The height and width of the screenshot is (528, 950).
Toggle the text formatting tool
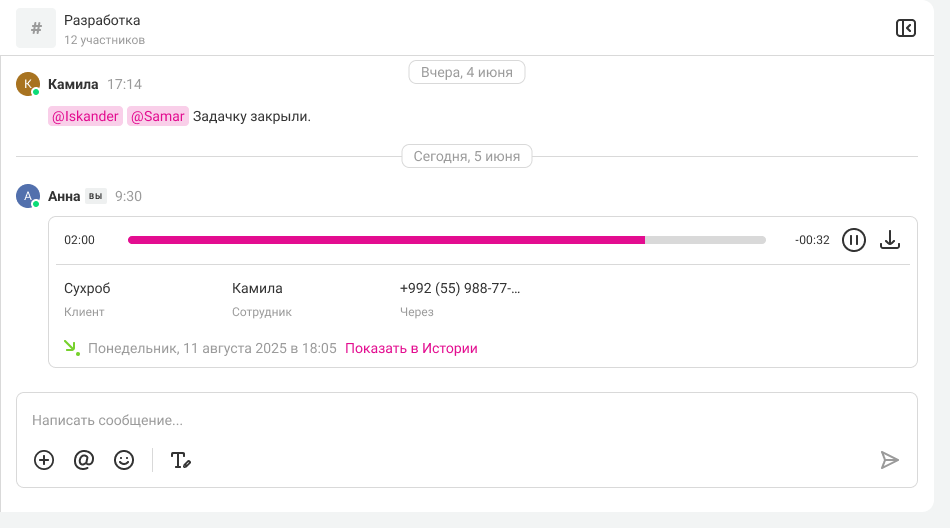[x=181, y=460]
